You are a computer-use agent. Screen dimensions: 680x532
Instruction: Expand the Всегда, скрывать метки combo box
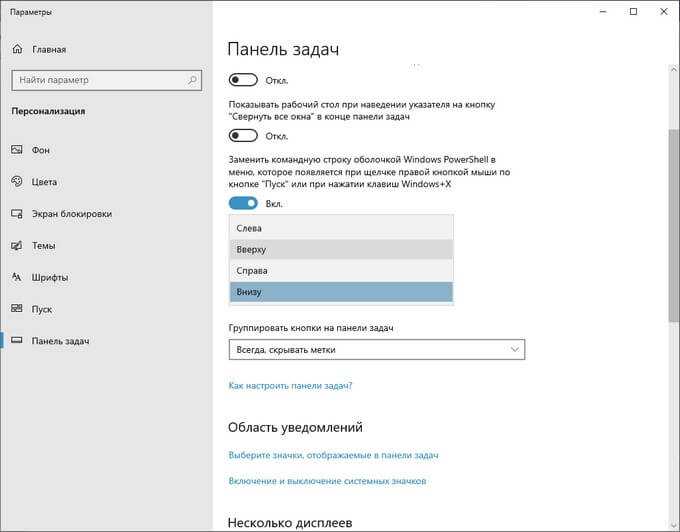[377, 349]
